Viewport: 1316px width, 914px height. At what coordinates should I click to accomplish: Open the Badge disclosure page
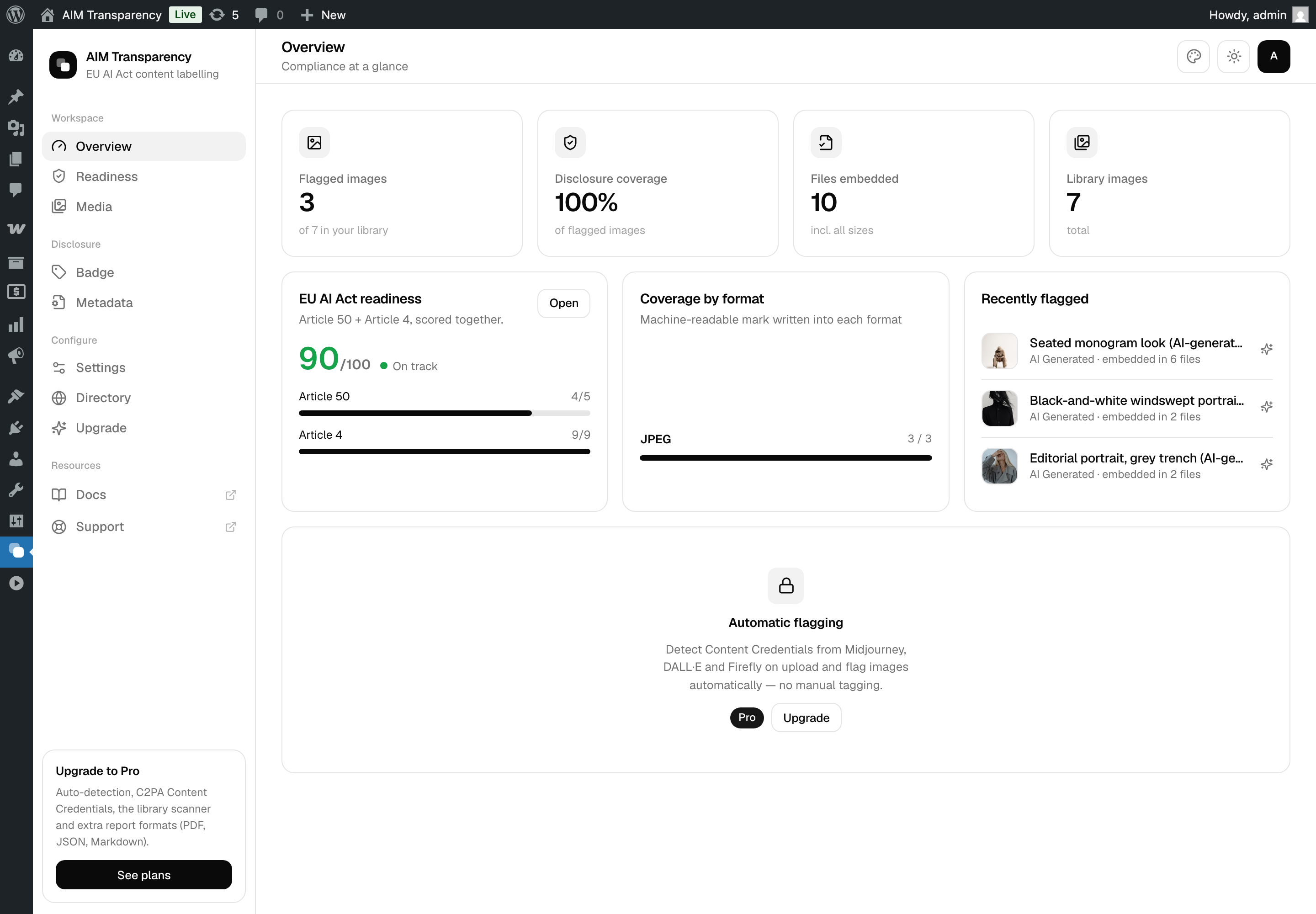click(x=144, y=272)
